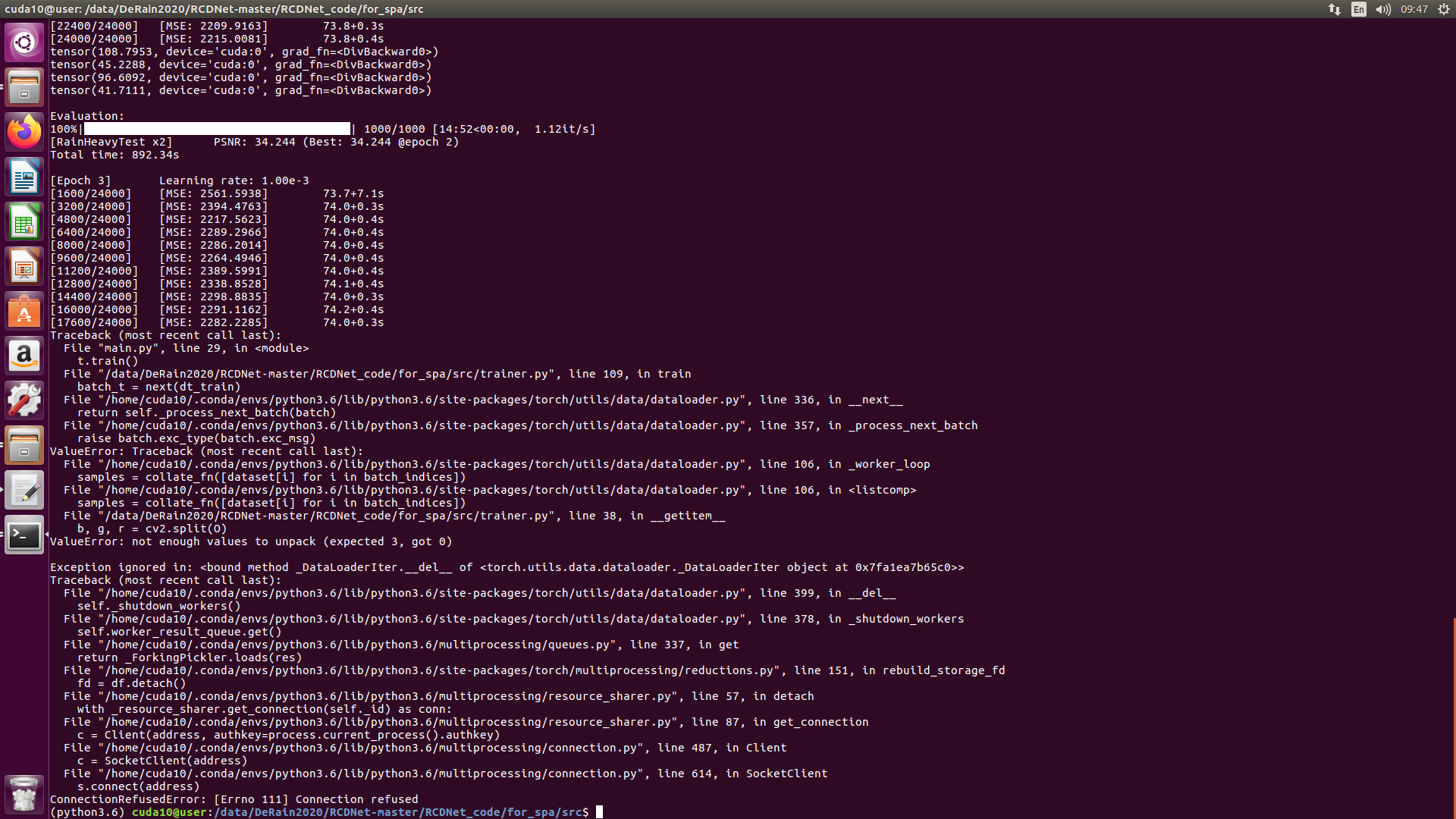The width and height of the screenshot is (1456, 819).
Task: Open LibreOffice Writer from launcher
Action: coord(24,177)
